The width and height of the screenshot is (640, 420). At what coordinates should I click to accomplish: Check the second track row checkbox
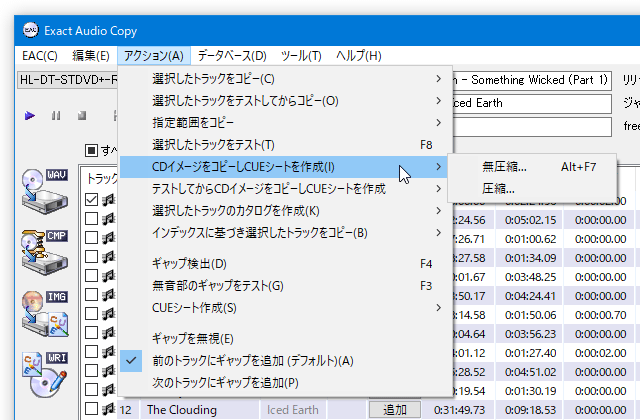click(91, 219)
